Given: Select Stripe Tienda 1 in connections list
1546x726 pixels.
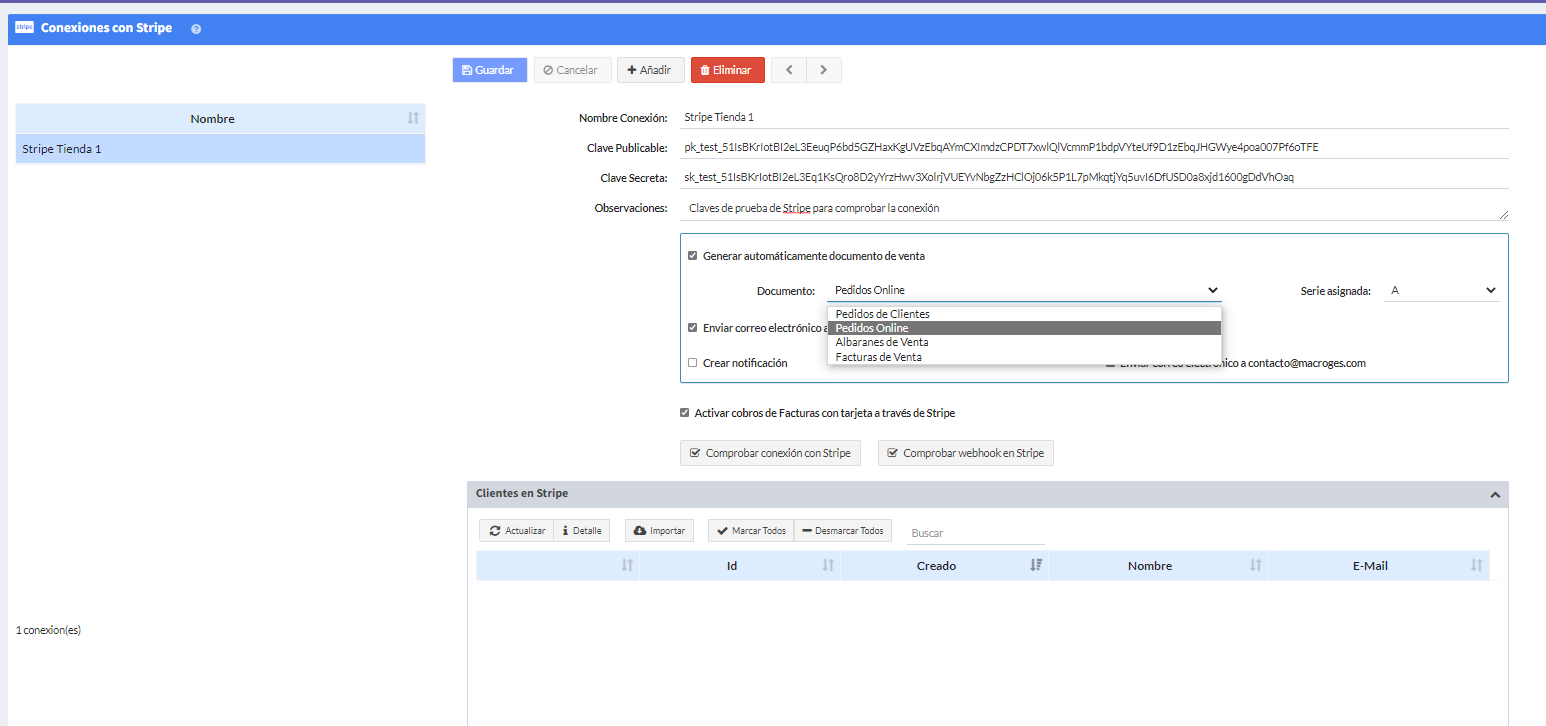Looking at the screenshot, I should tap(220, 149).
